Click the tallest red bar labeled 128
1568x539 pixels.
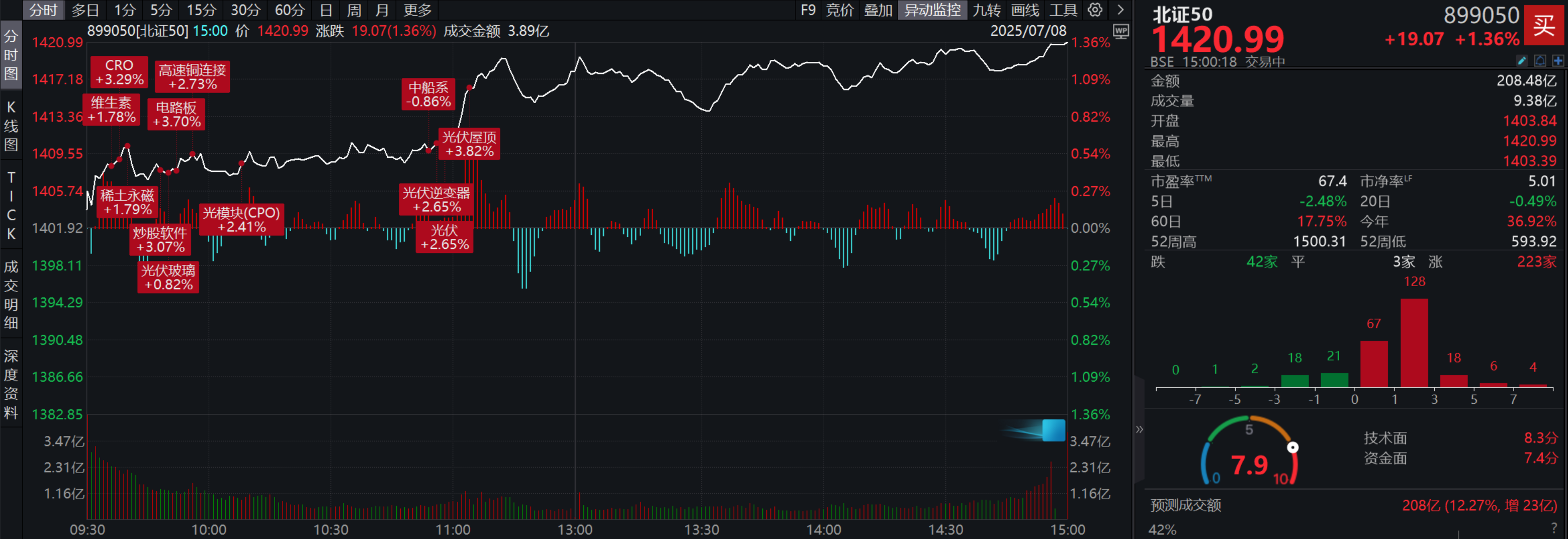[1414, 342]
